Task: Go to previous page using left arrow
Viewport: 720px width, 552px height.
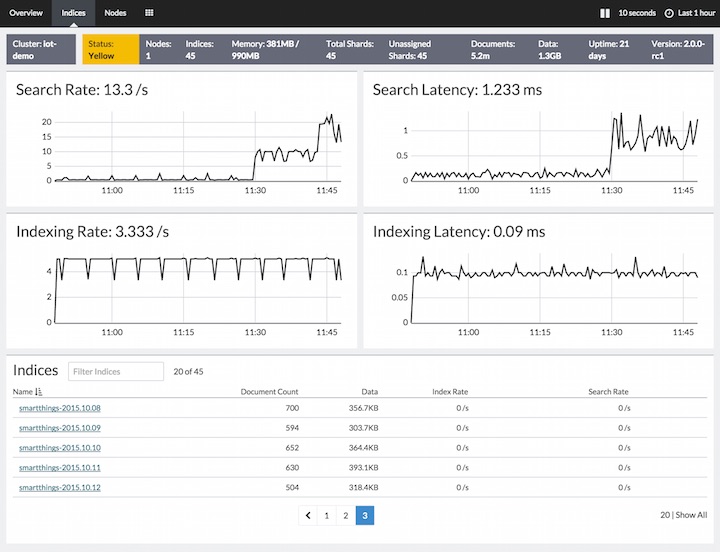Action: (x=306, y=515)
